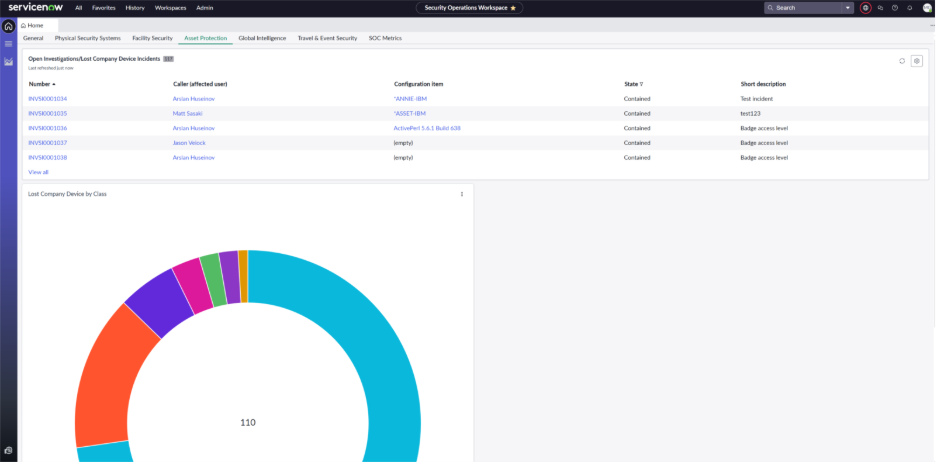This screenshot has height=462, width=936.
Task: Open caller Matt Sasaki
Action: (187, 113)
